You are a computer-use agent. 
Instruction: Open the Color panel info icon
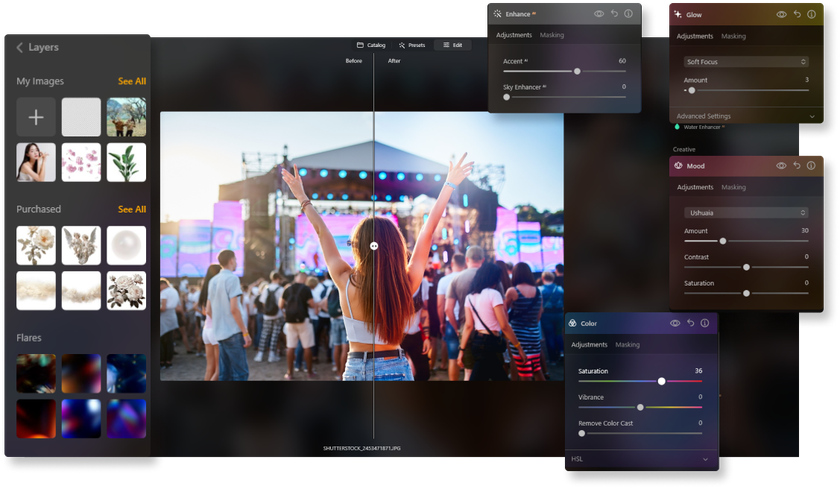click(x=705, y=324)
